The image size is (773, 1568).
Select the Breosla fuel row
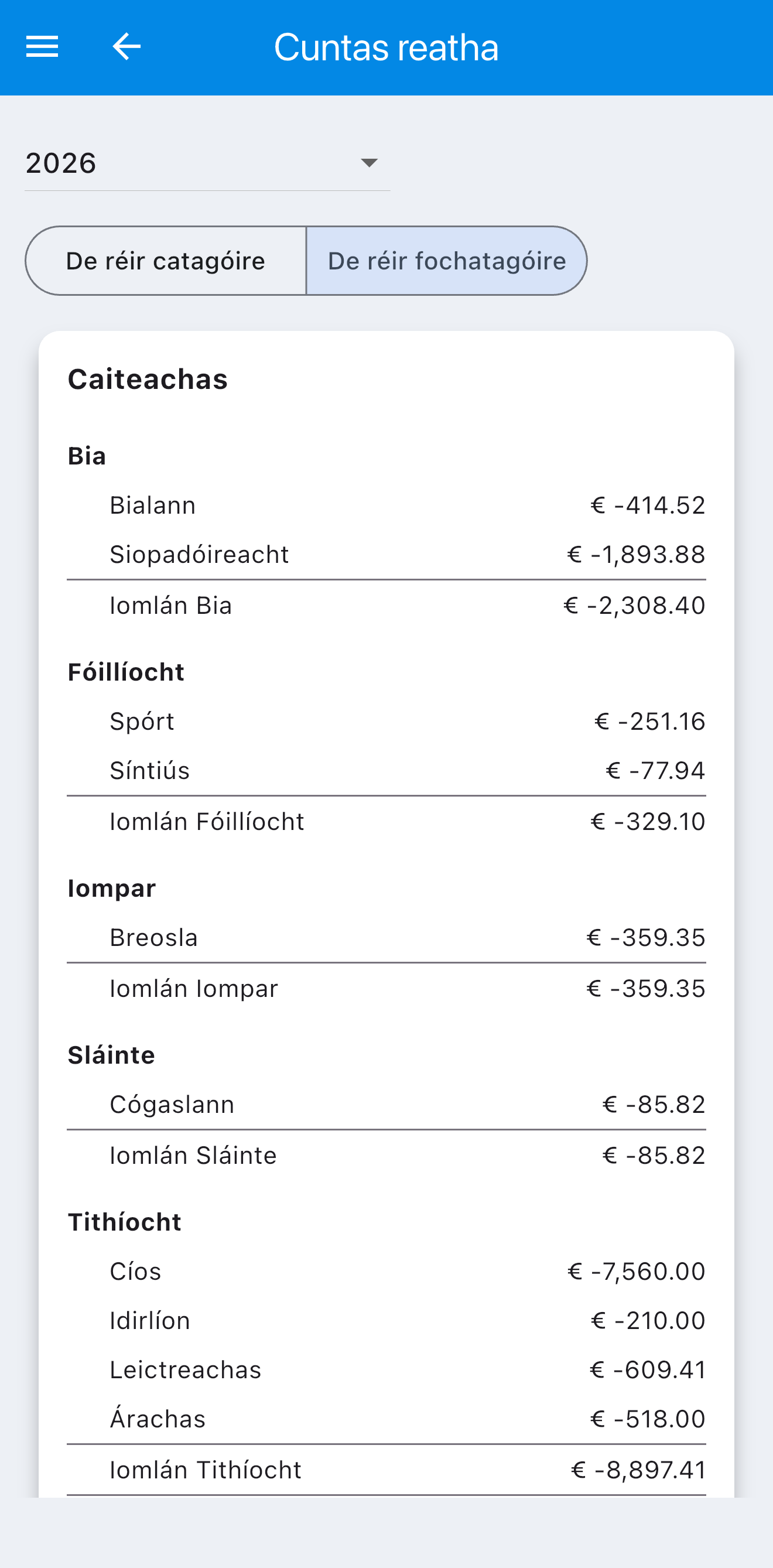(x=386, y=937)
